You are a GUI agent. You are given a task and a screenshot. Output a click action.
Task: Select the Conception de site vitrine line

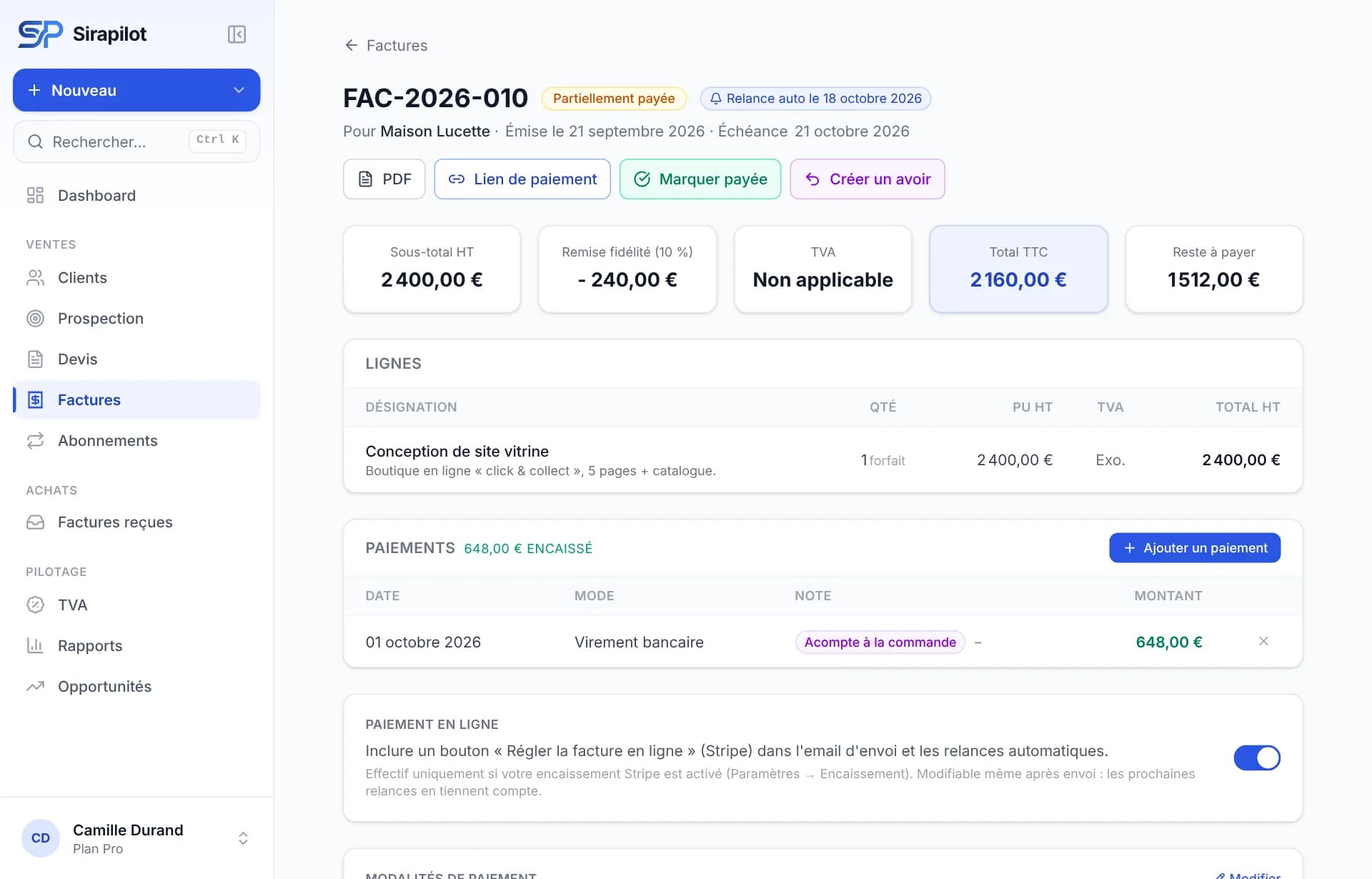[822, 460]
